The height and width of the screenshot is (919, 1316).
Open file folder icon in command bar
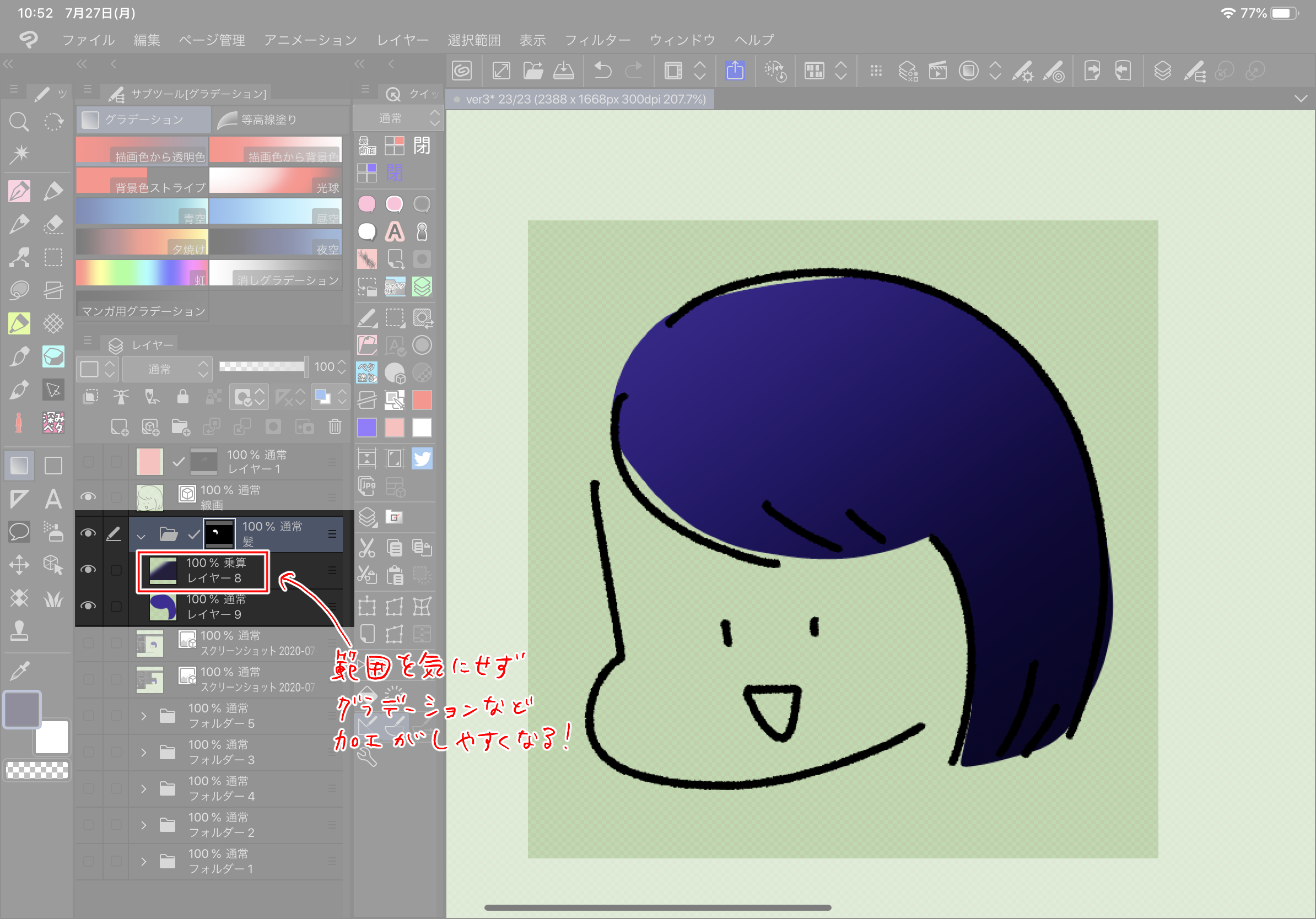click(x=533, y=71)
